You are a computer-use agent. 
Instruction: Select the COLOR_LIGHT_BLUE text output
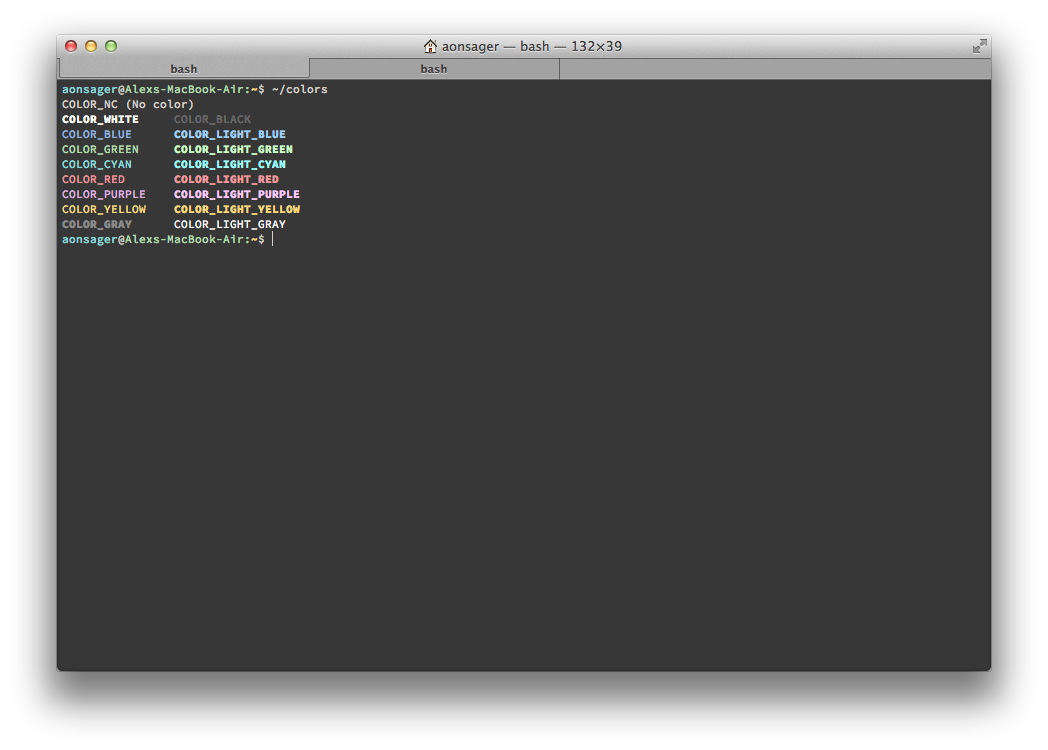point(229,134)
